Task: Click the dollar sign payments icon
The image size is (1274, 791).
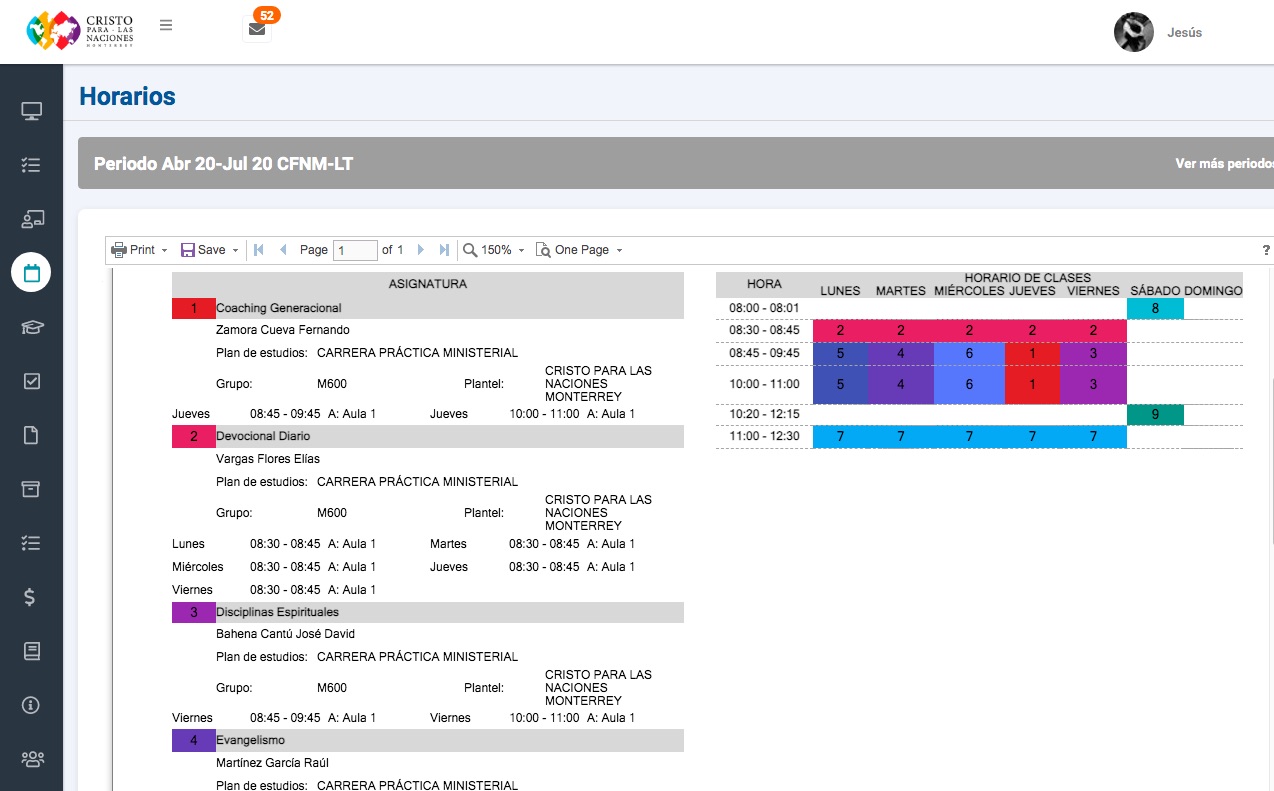Action: (31, 597)
